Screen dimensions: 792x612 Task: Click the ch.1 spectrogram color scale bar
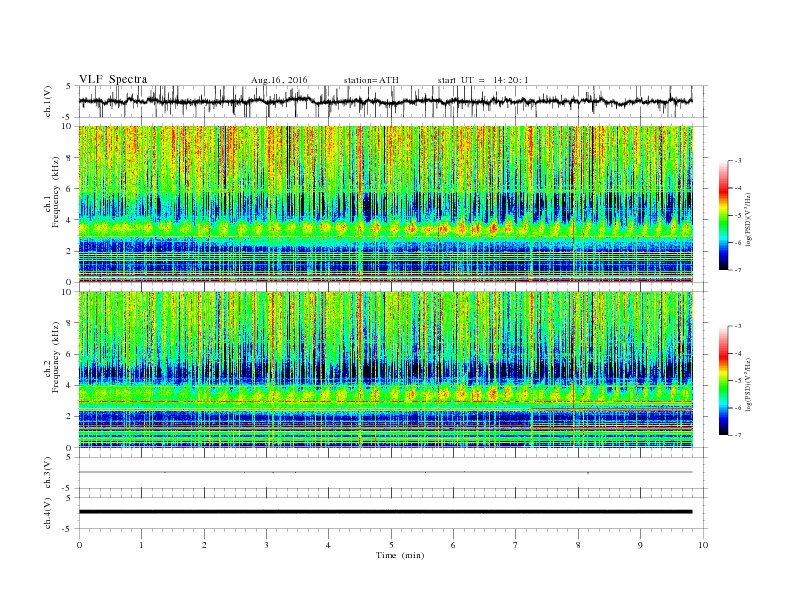(724, 215)
